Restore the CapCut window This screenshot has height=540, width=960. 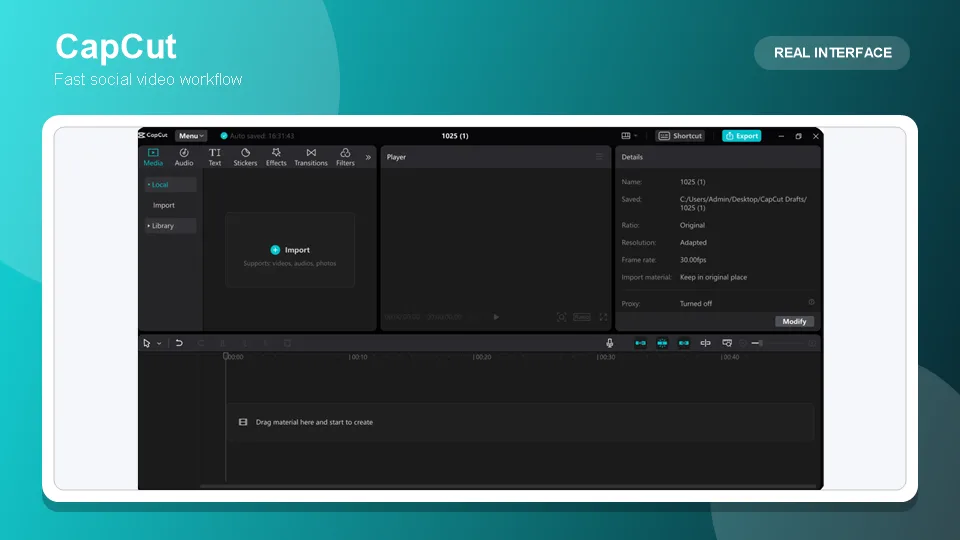pos(798,136)
